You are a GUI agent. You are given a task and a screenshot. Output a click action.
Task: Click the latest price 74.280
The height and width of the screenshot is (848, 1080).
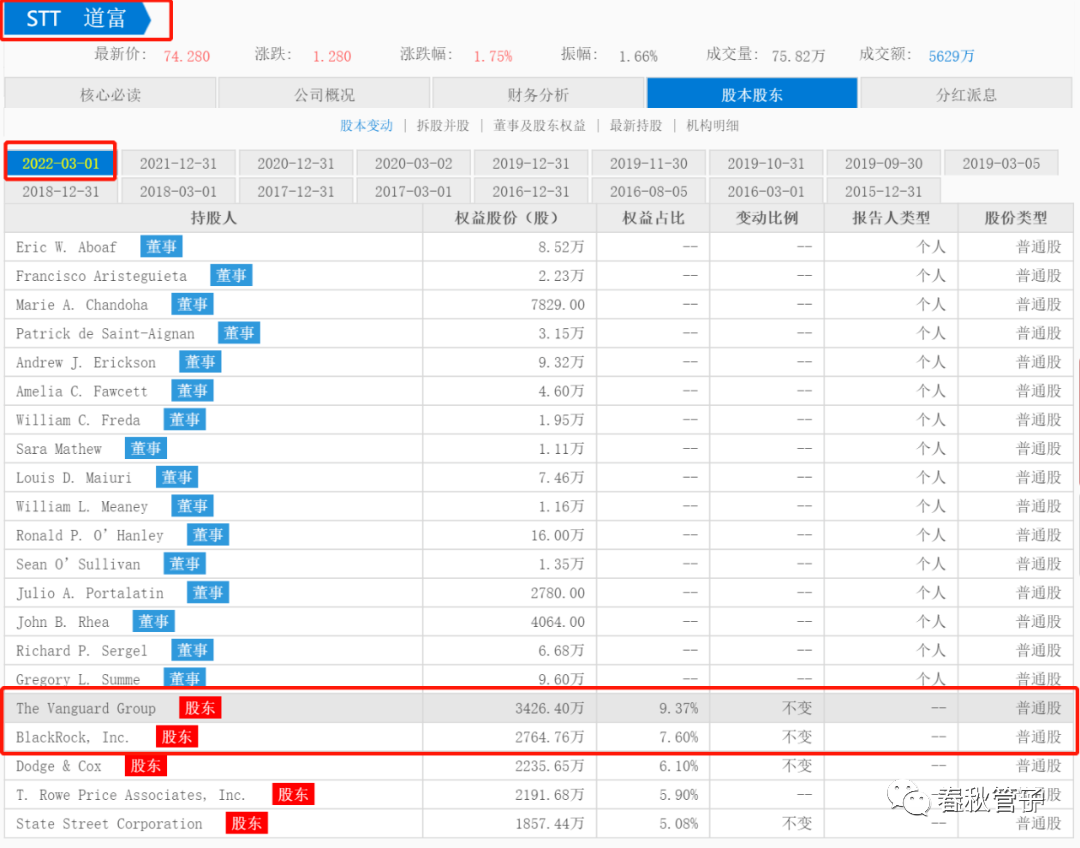click(x=187, y=56)
